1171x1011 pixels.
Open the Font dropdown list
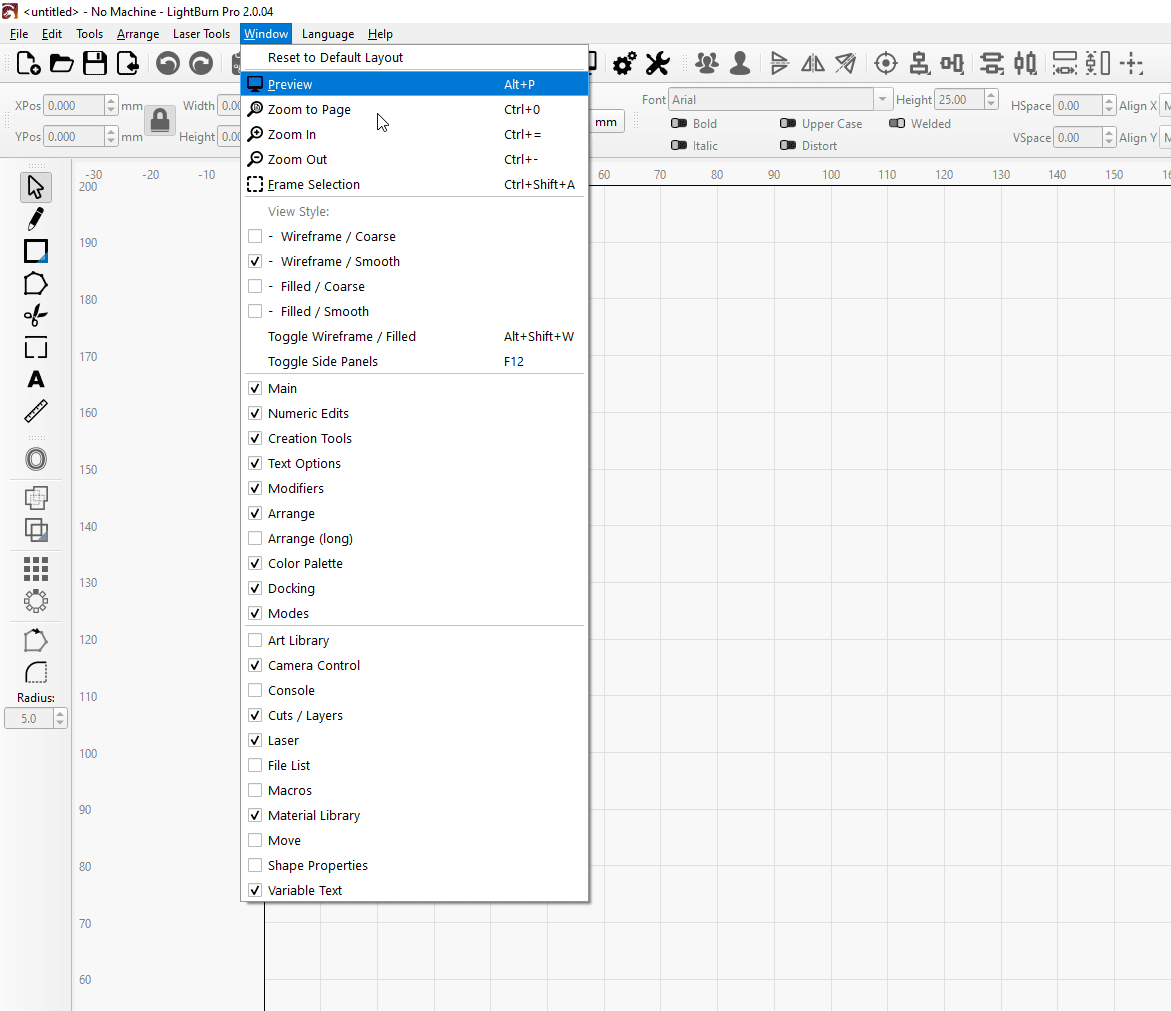tap(883, 99)
